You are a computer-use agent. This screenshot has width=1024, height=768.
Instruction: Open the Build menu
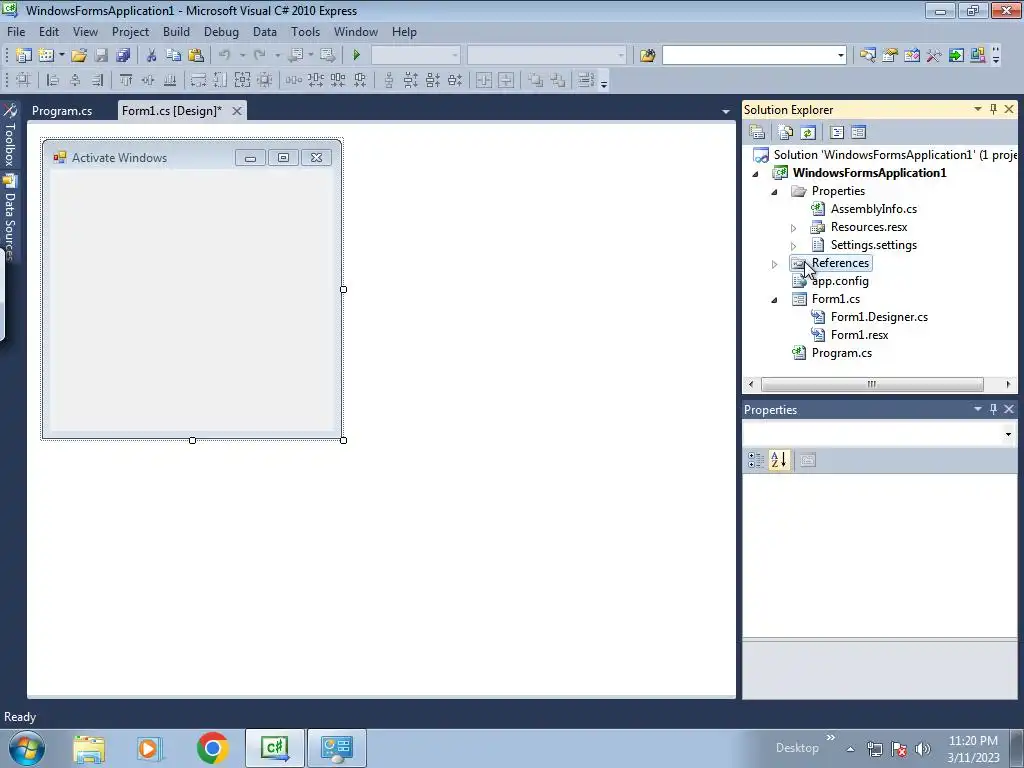point(176,31)
